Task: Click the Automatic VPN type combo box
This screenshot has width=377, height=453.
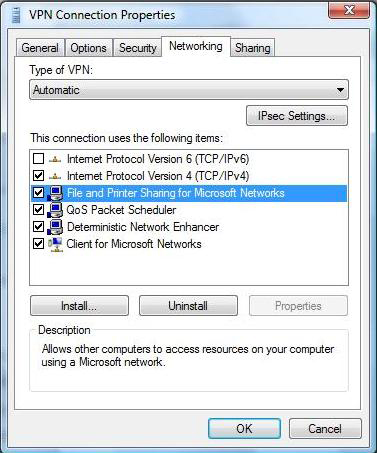Action: [189, 90]
